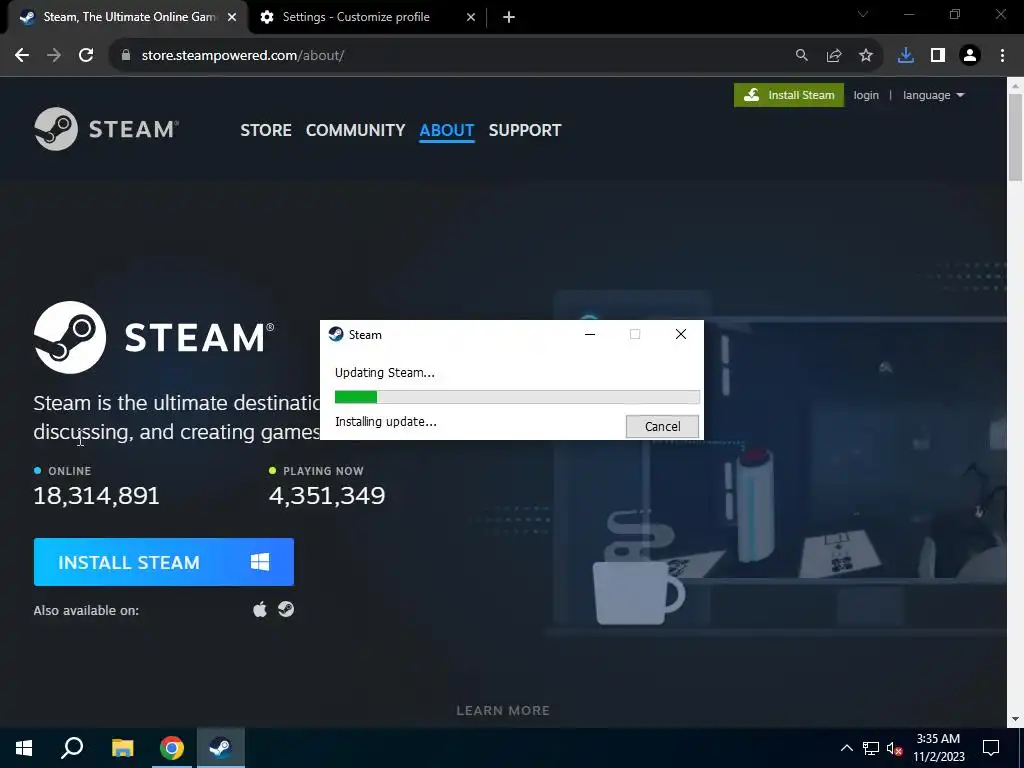1024x768 pixels.
Task: Reload the page with refresh icon
Action: coord(86,56)
